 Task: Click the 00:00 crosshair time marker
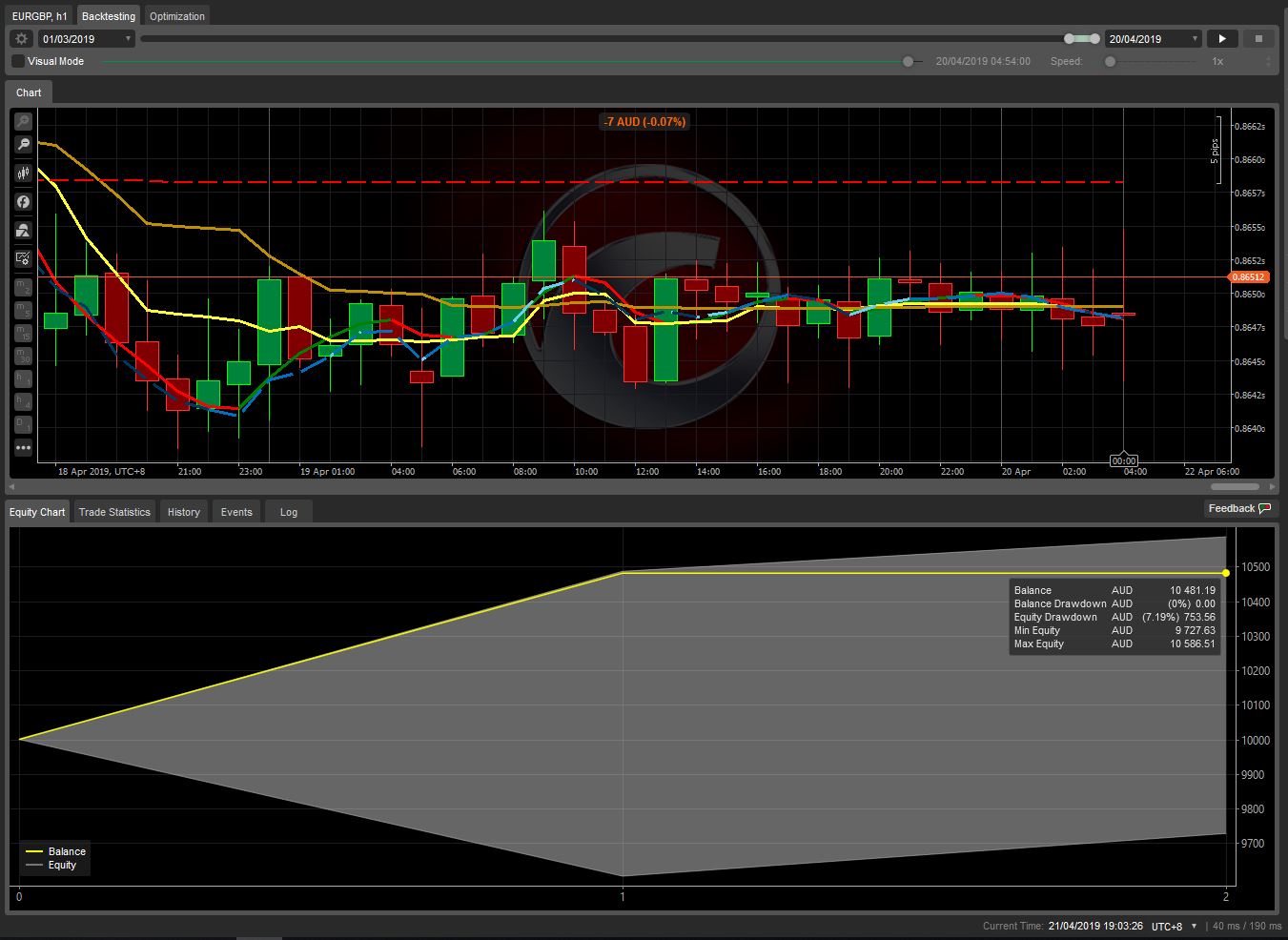click(1124, 460)
